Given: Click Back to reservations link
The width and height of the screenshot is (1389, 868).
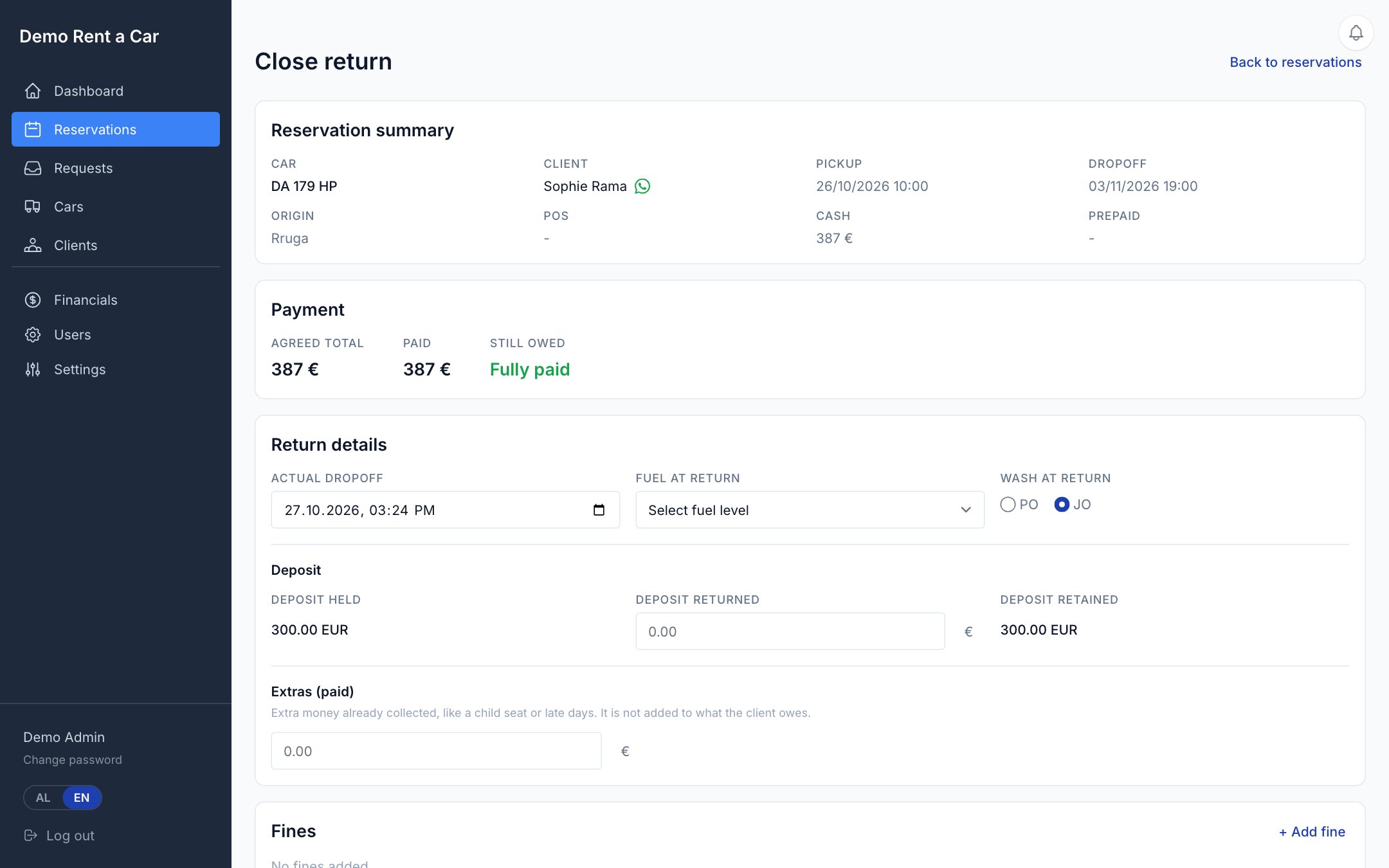Looking at the screenshot, I should tap(1295, 62).
